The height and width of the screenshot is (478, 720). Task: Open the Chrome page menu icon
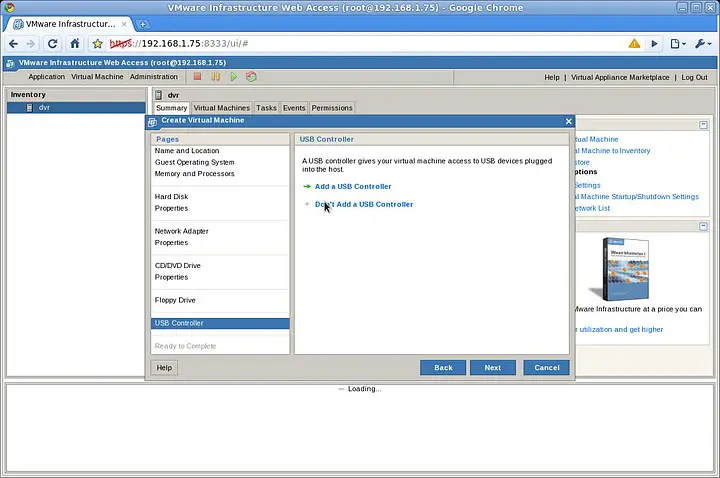click(678, 44)
